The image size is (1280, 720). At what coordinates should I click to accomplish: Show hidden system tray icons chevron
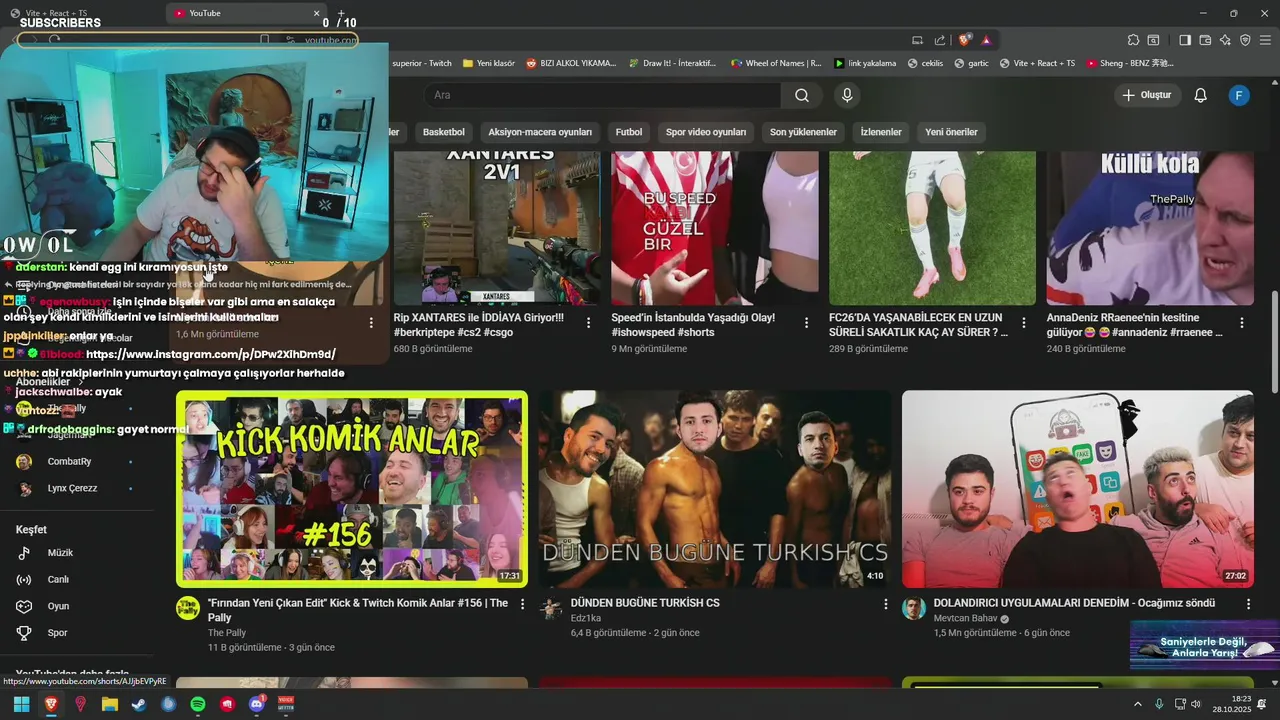1138,704
